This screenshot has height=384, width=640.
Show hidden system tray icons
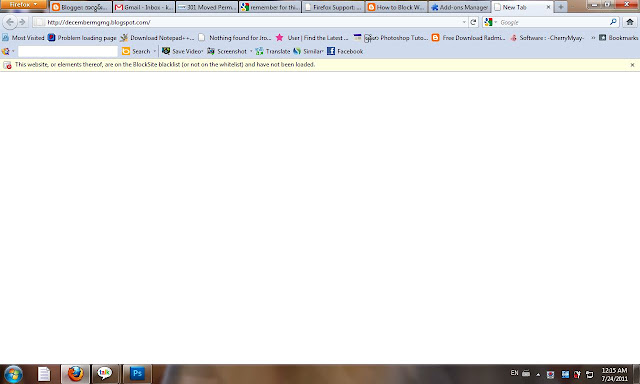538,374
